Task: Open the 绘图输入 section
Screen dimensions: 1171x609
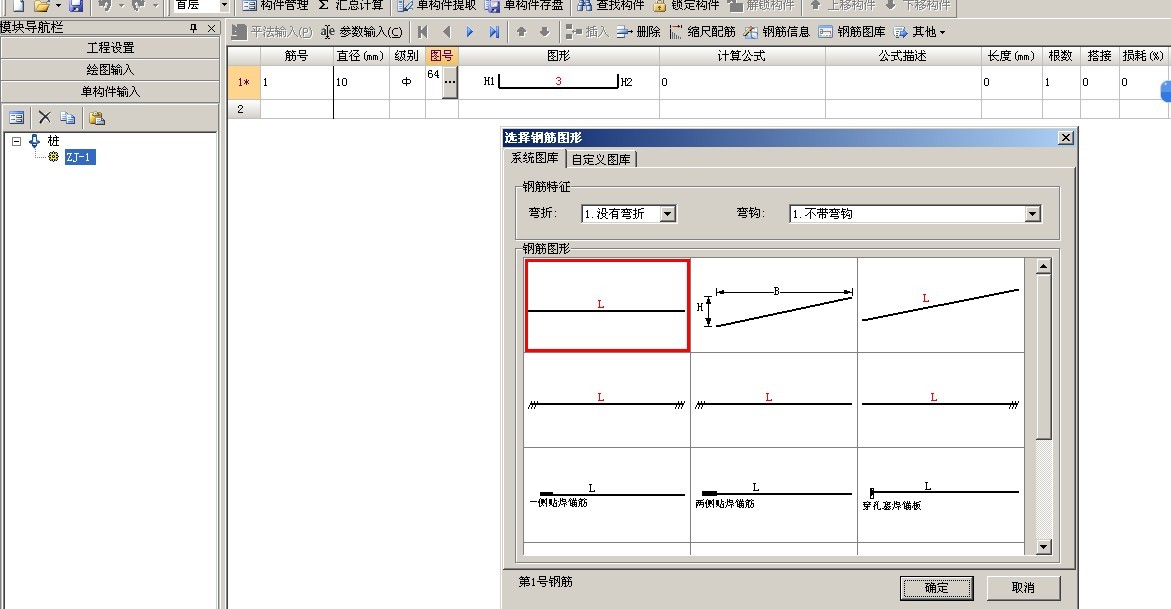Action: coord(111,69)
